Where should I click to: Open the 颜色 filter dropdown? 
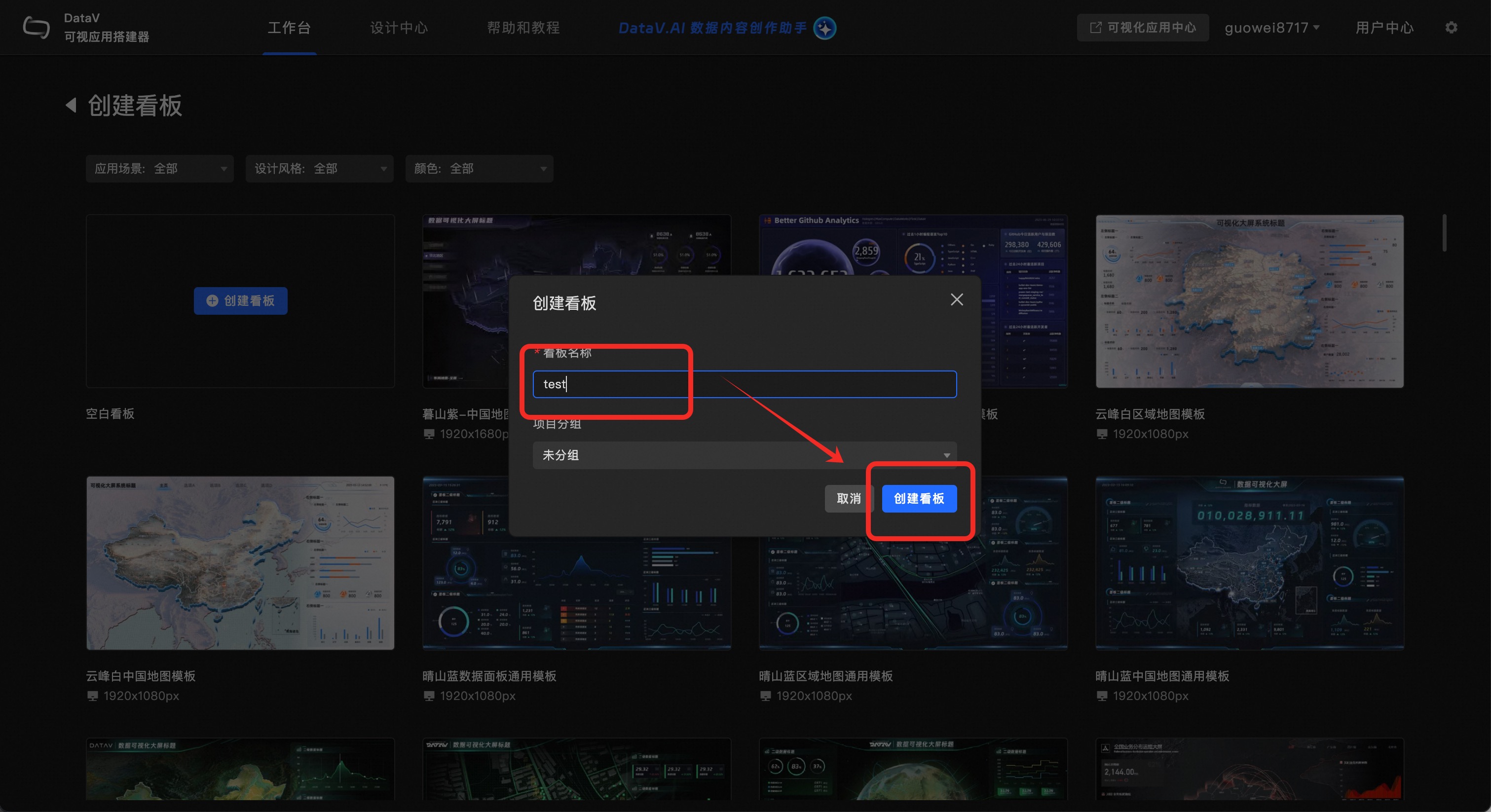[x=479, y=168]
